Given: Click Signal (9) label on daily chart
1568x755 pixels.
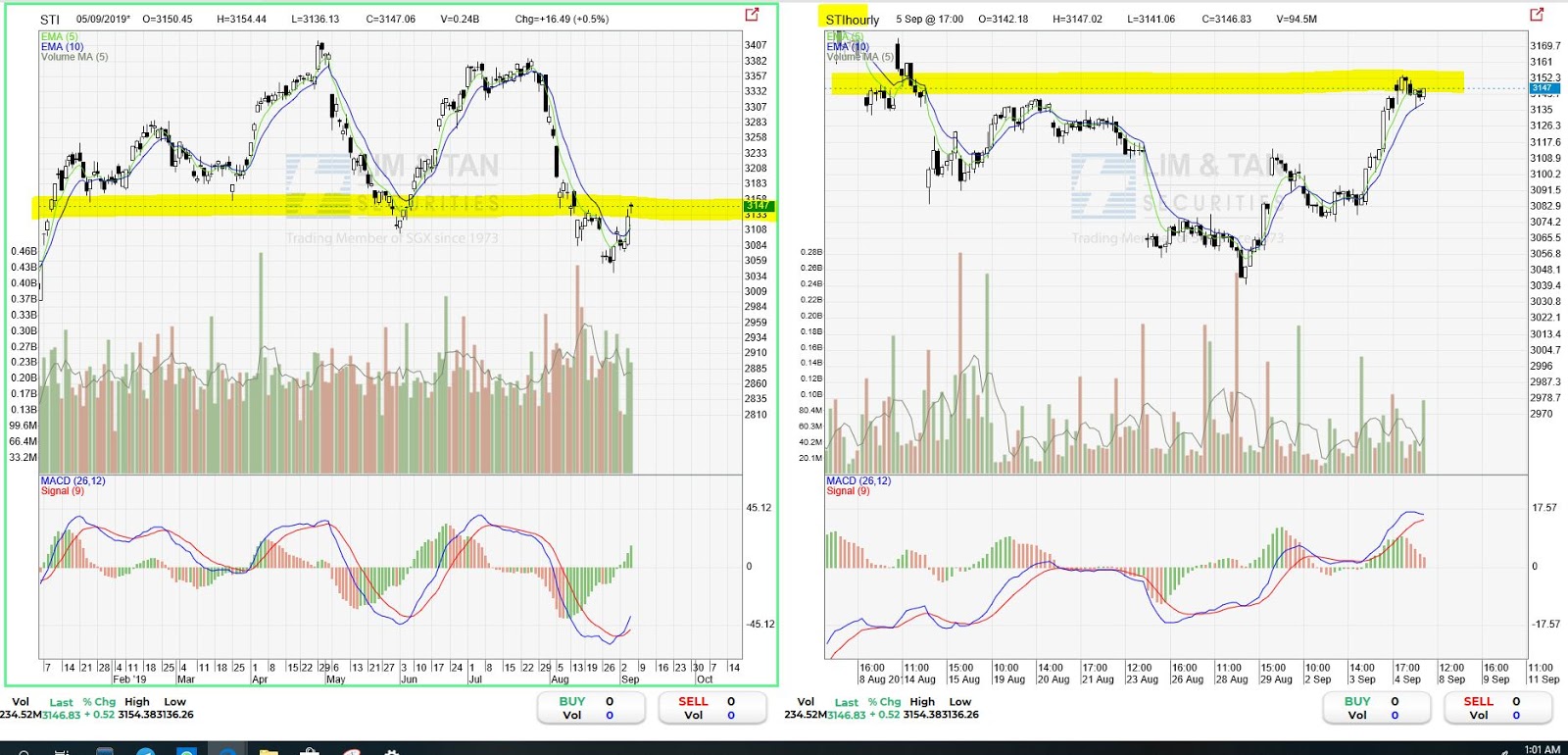Looking at the screenshot, I should click(x=63, y=491).
